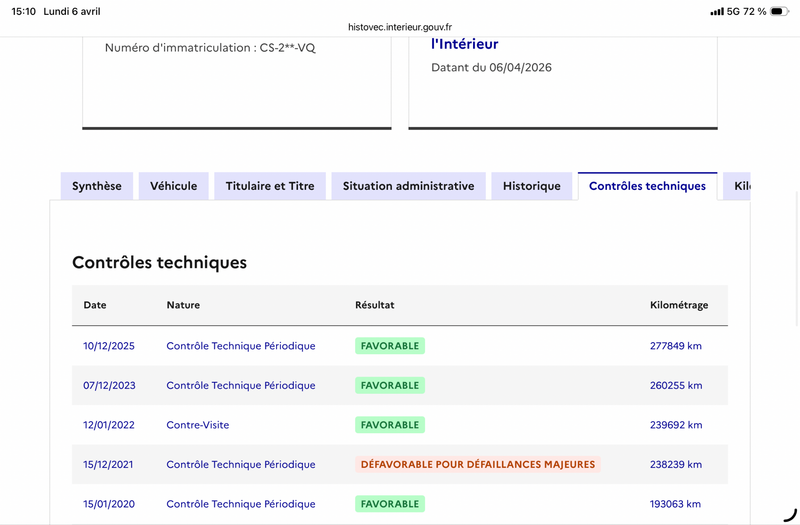Click the partially visible tab after Contrôles techniques
800x525 pixels.
click(x=738, y=186)
